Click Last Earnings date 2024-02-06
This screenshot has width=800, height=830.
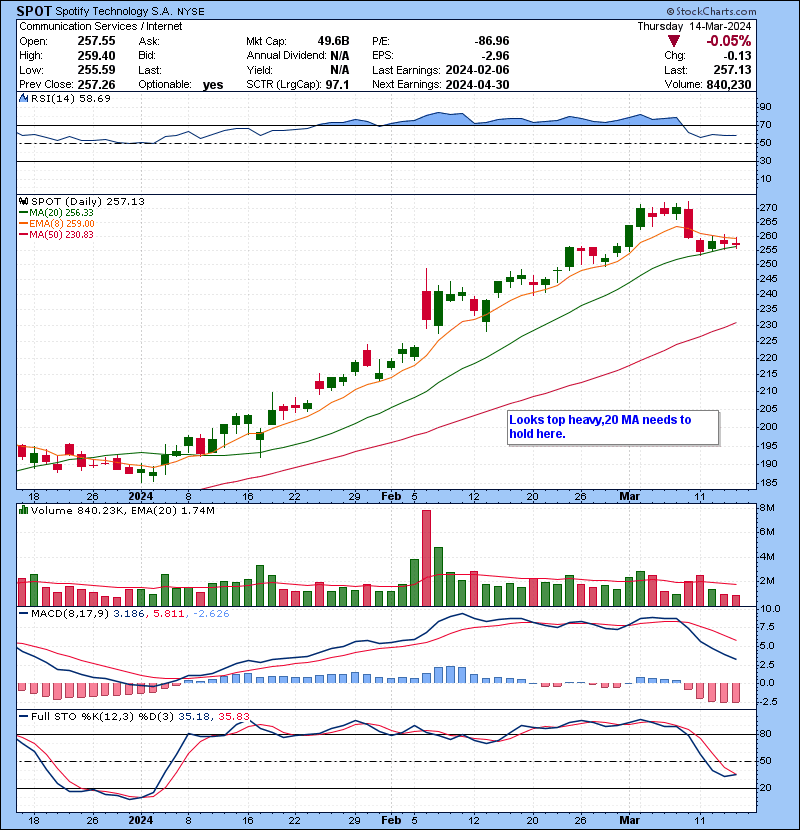pyautogui.click(x=478, y=70)
